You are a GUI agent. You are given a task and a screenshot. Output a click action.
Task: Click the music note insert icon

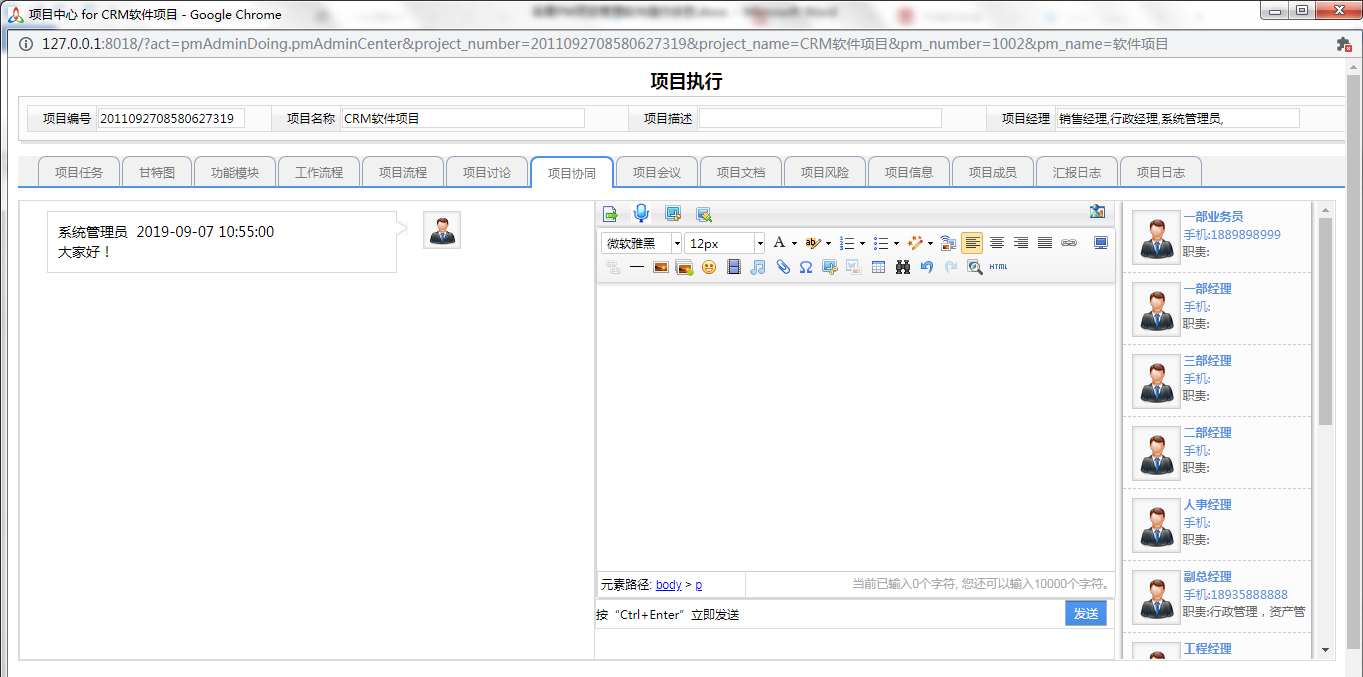click(x=758, y=267)
